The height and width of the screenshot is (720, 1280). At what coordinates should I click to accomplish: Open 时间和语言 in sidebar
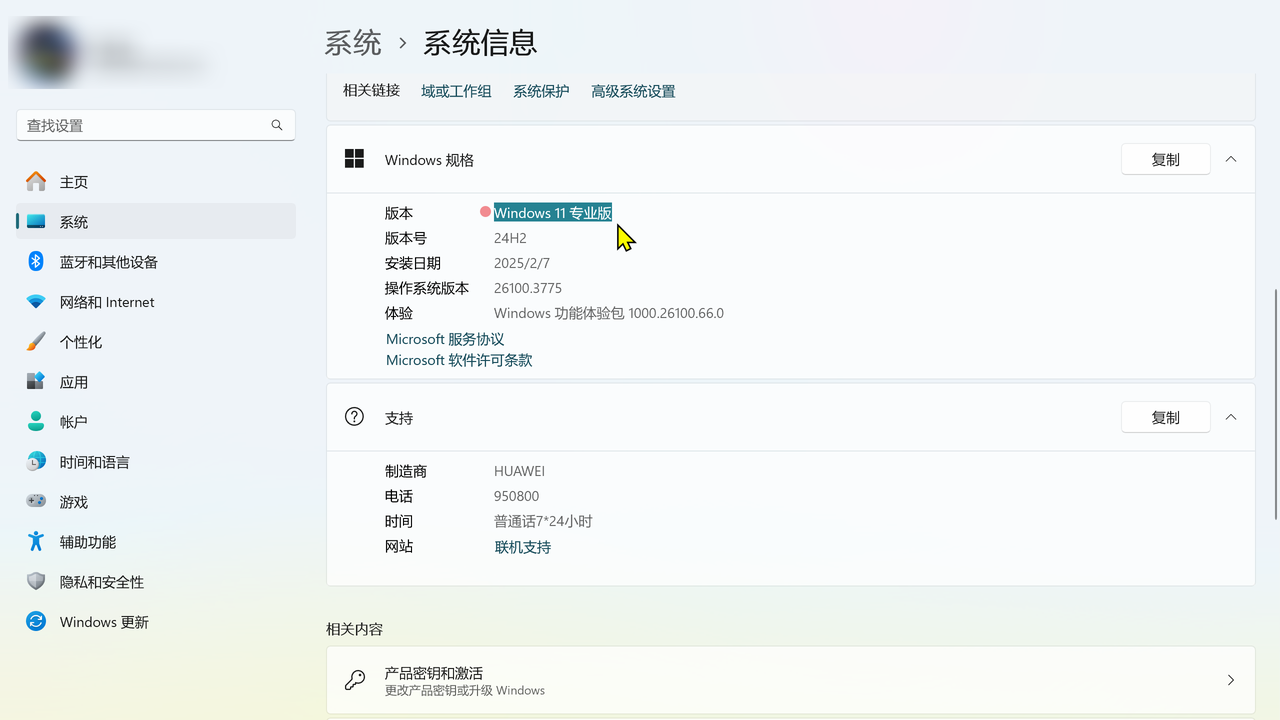(x=94, y=462)
